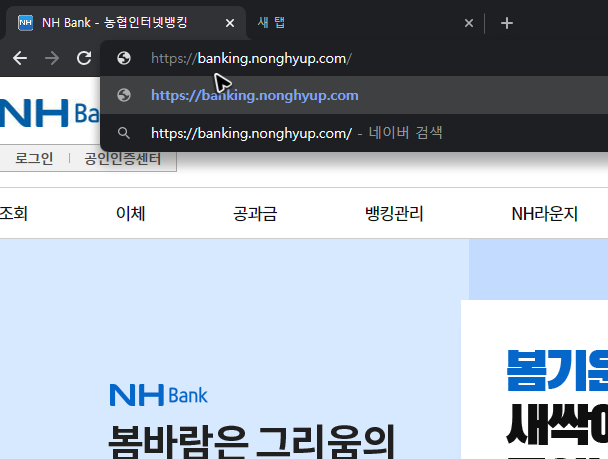Open the NH라운지 menu

click(x=544, y=214)
